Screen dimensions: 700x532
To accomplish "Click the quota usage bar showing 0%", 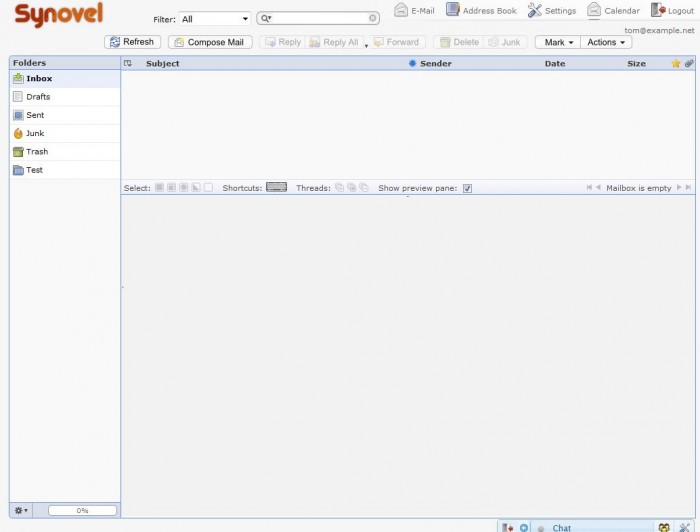I will pyautogui.click(x=82, y=510).
